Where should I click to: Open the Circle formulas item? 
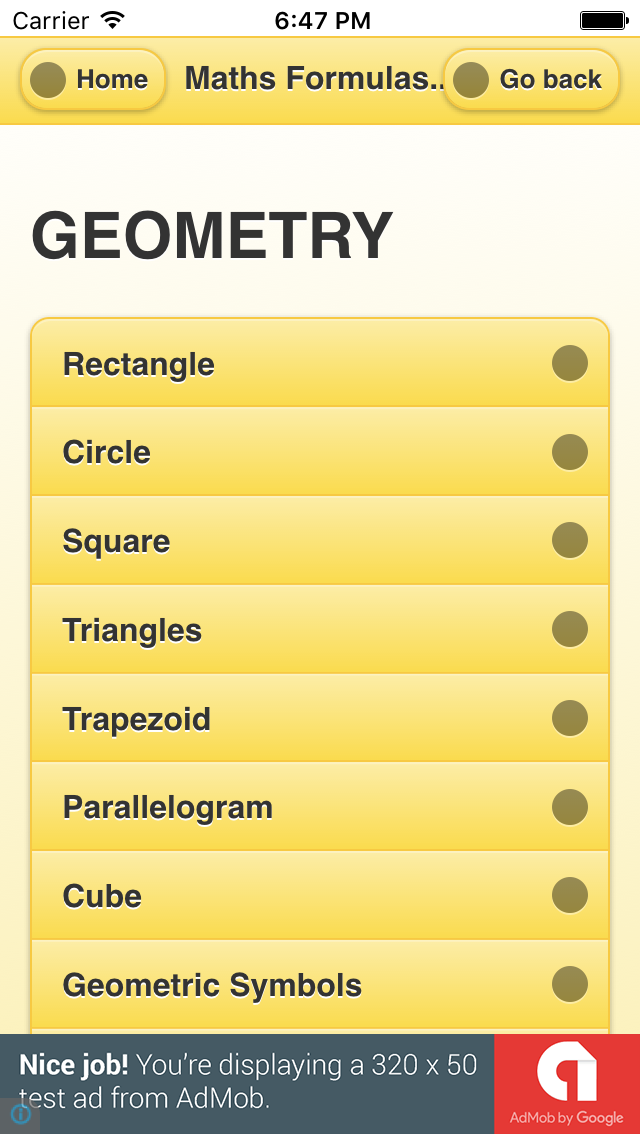point(107,452)
